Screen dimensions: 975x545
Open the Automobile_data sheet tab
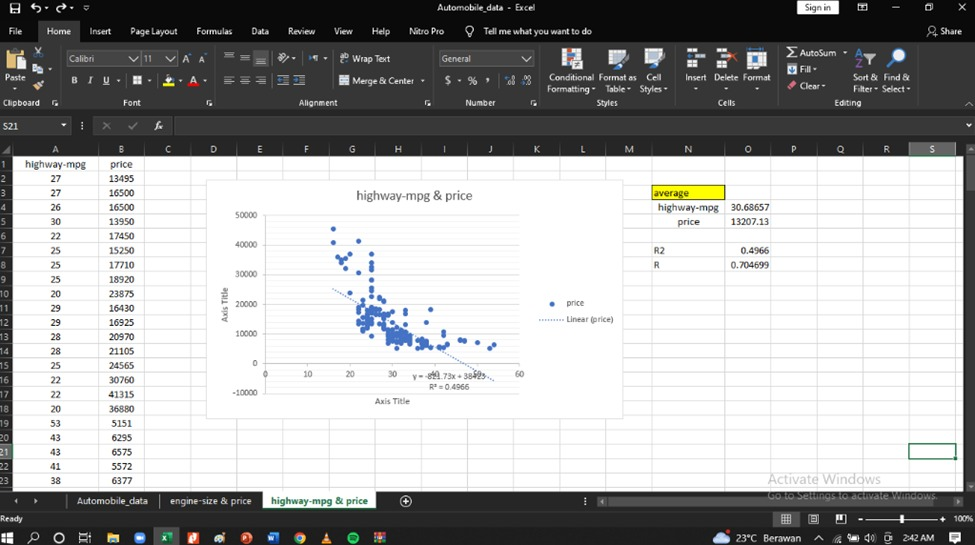pyautogui.click(x=113, y=501)
